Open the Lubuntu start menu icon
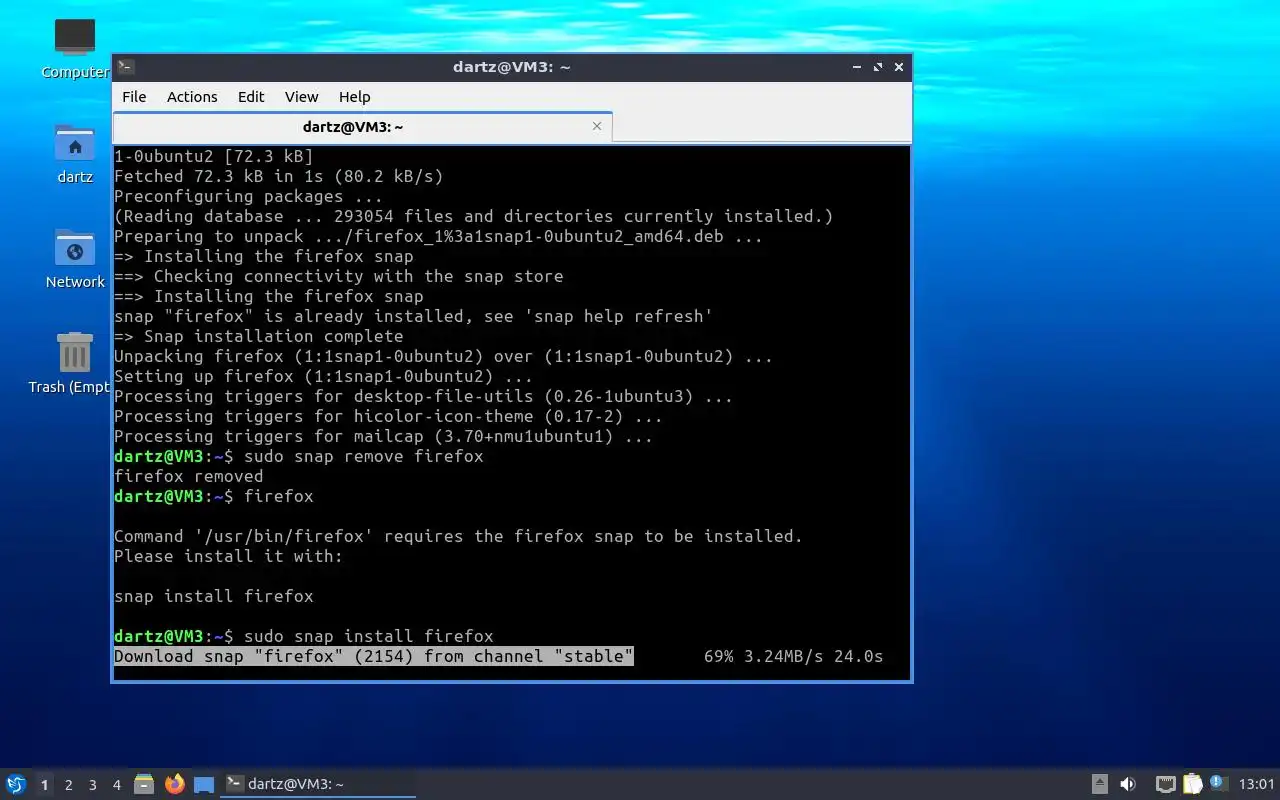This screenshot has height=800, width=1280. pos(15,784)
